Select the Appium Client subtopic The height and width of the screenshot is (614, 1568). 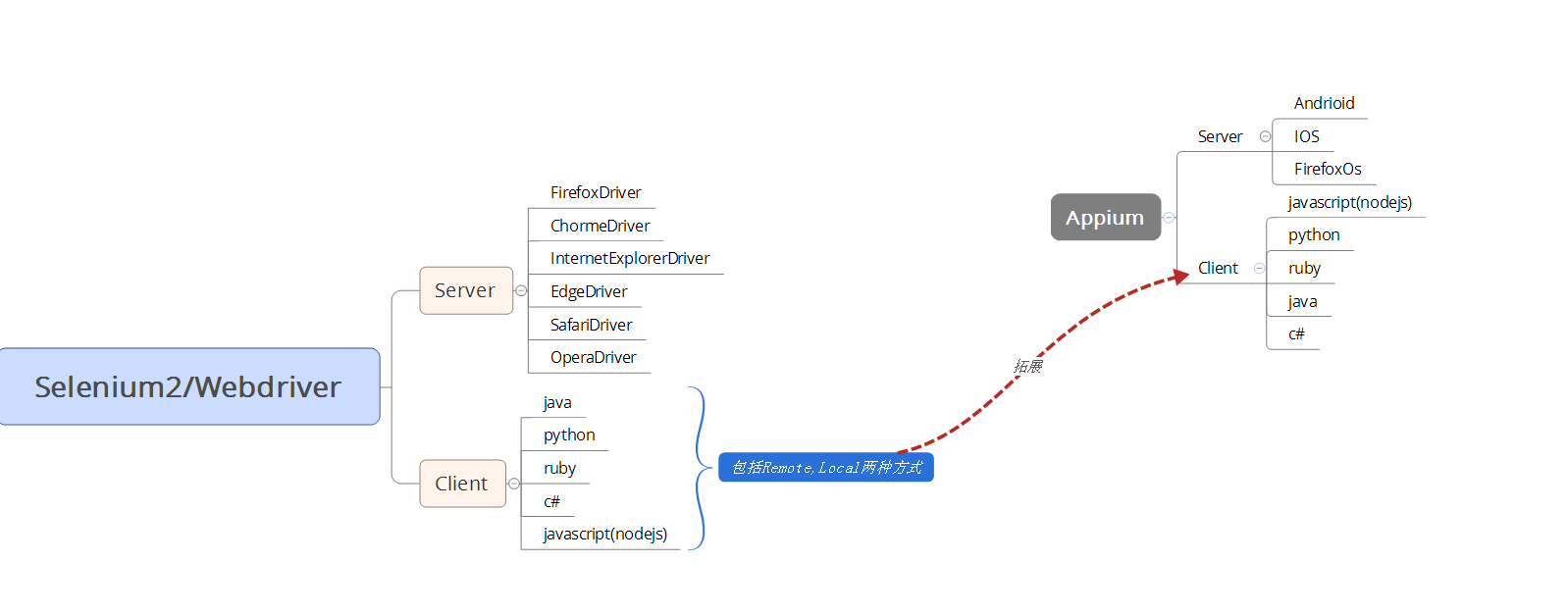[1218, 268]
